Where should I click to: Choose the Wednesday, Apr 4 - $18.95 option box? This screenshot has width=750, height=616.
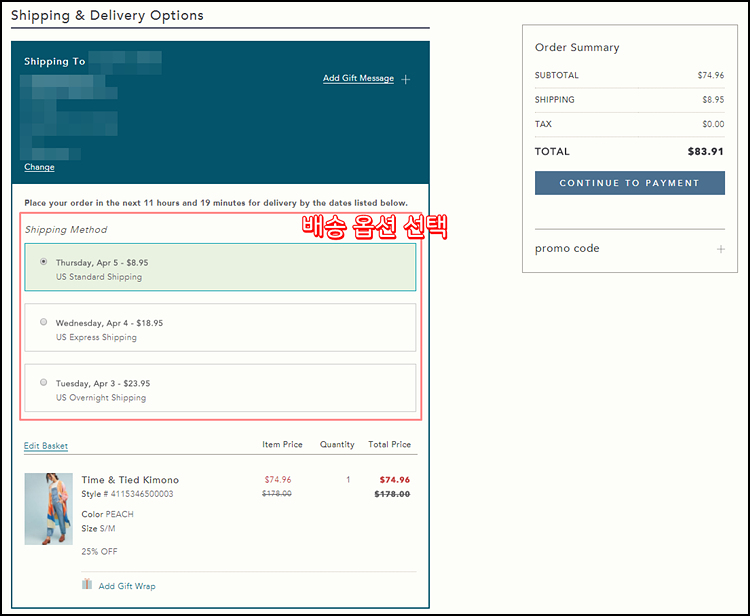point(220,328)
